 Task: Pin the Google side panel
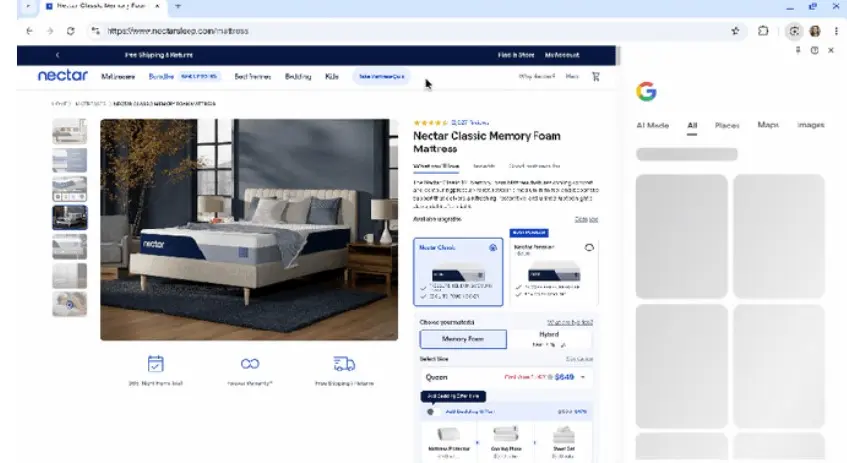point(798,50)
